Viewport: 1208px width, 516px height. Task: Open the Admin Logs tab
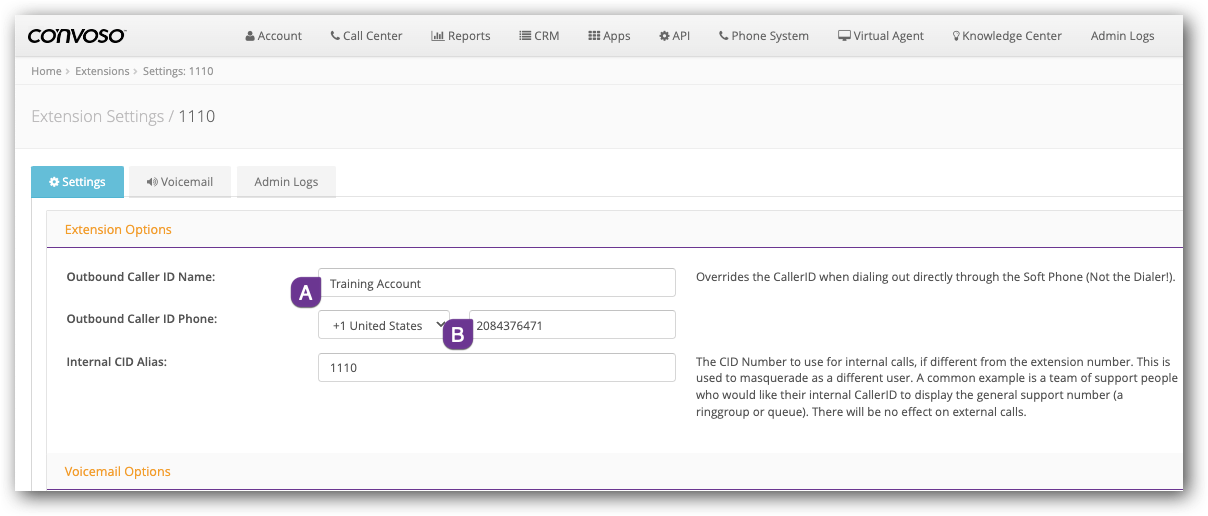click(286, 182)
